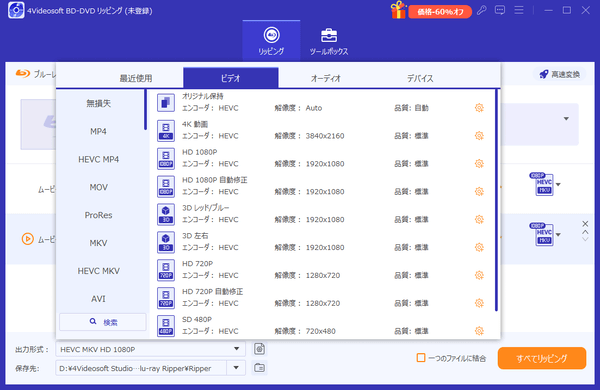Open the output folder icon beside 保存先
Image resolution: width=600 pixels, height=390 pixels.
(259, 368)
